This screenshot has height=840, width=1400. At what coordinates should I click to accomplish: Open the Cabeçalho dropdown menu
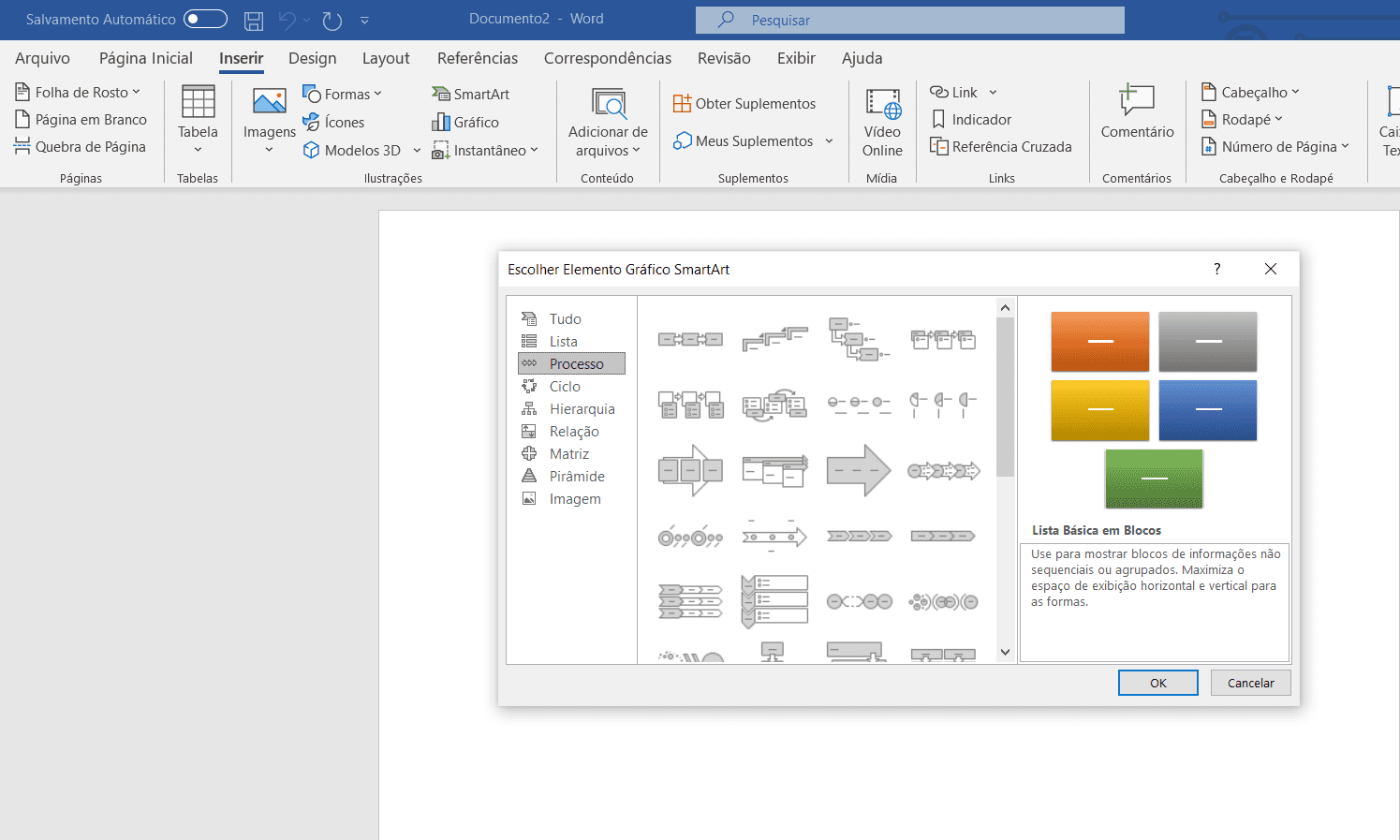coord(1295,93)
